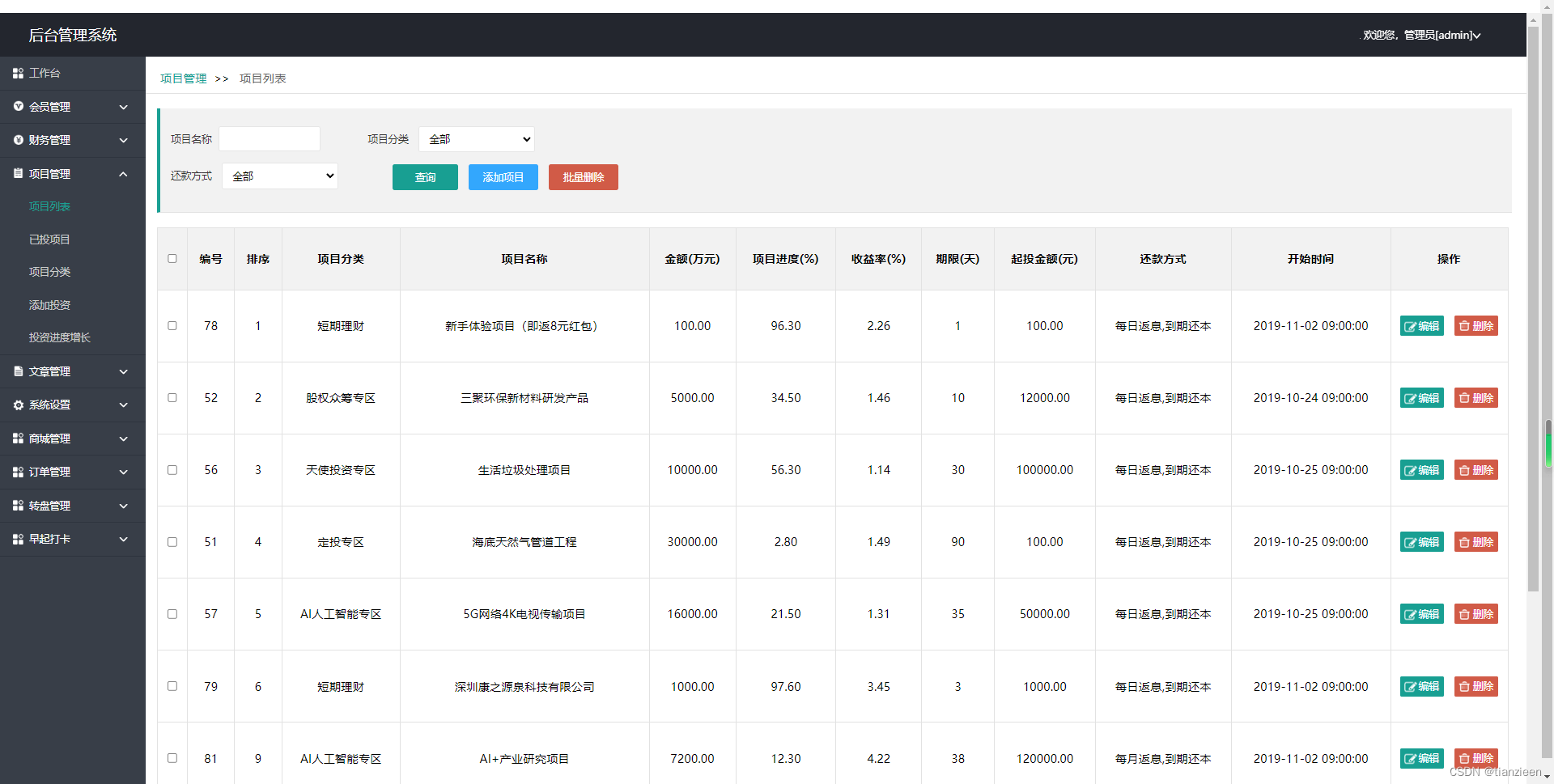The image size is (1554, 784).
Task: Select 投资进度增长 in the sidebar submenu
Action: [x=59, y=337]
